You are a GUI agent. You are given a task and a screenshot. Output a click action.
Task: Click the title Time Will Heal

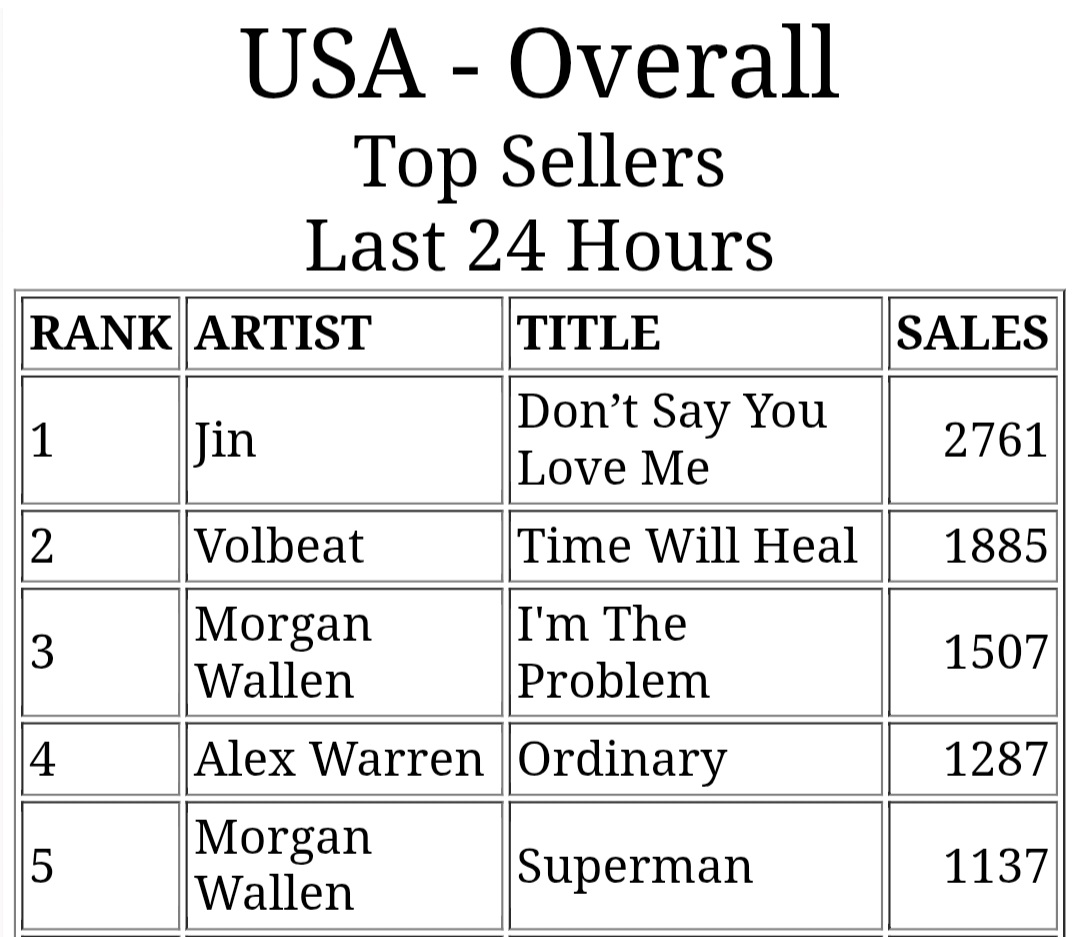tap(687, 546)
